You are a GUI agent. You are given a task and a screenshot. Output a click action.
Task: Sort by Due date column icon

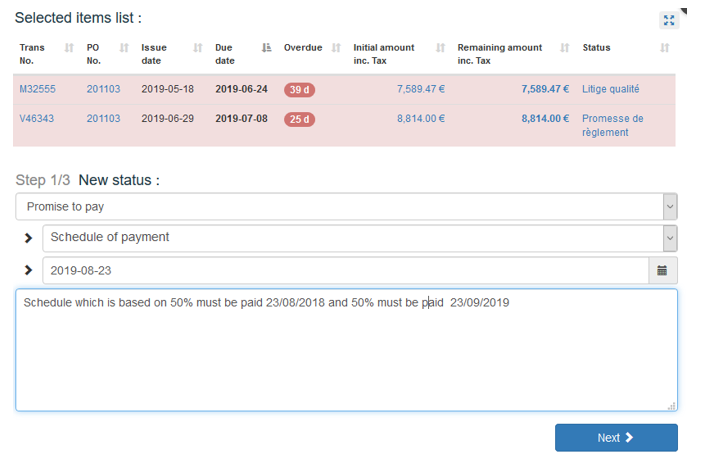(266, 48)
